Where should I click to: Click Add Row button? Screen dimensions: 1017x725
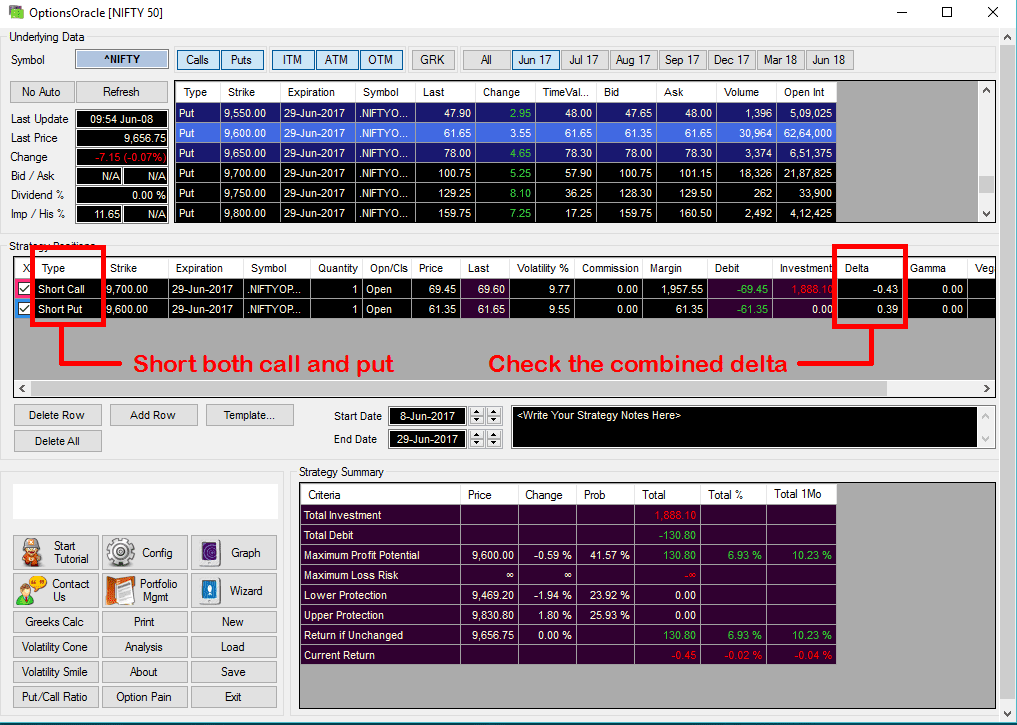coord(153,415)
